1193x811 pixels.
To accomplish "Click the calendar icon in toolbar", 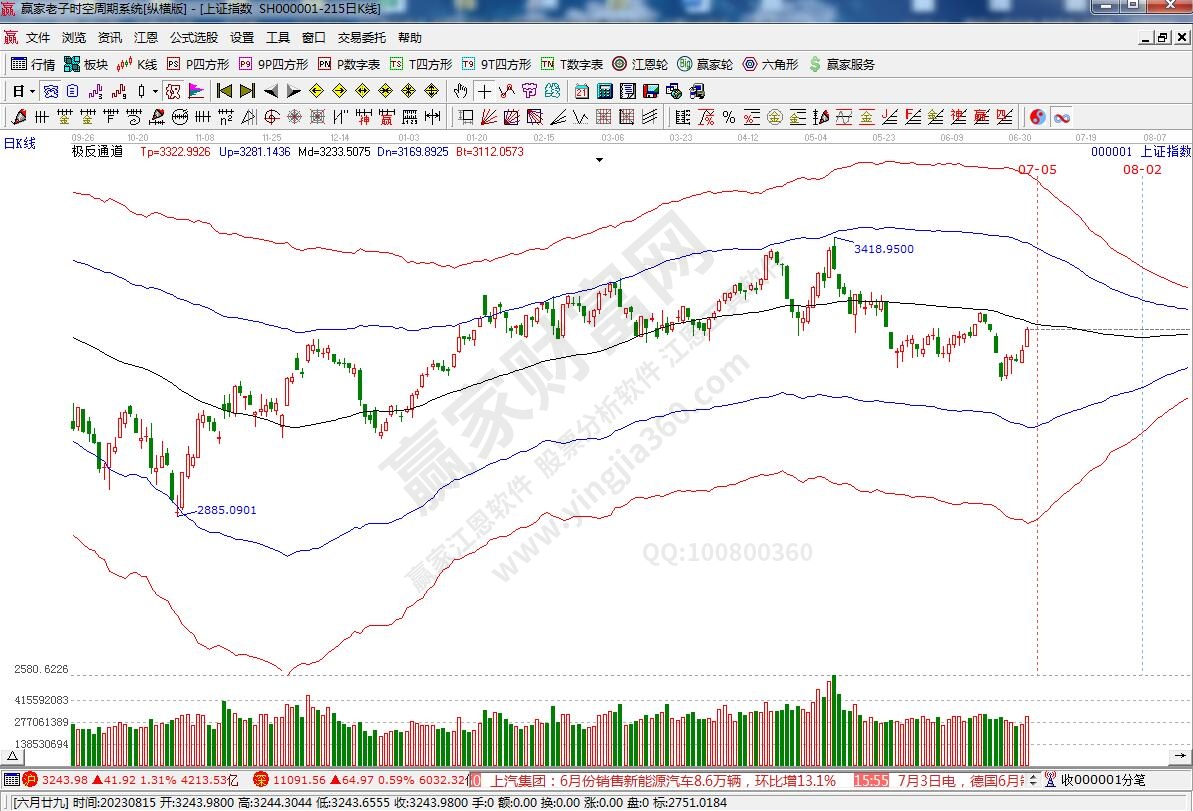I will pos(582,91).
